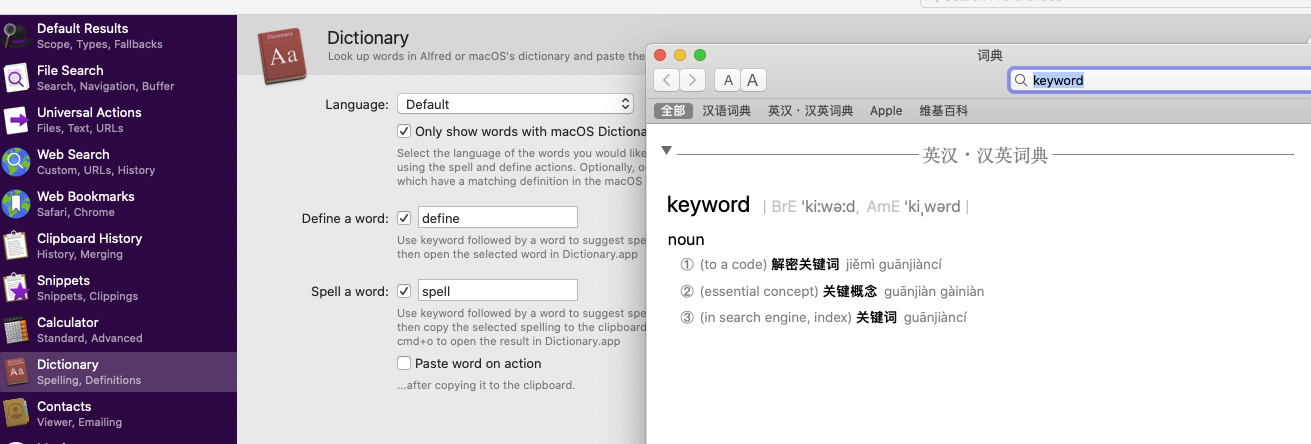Open Default Results preferences icon
Image resolution: width=1311 pixels, height=444 pixels.
(16, 36)
